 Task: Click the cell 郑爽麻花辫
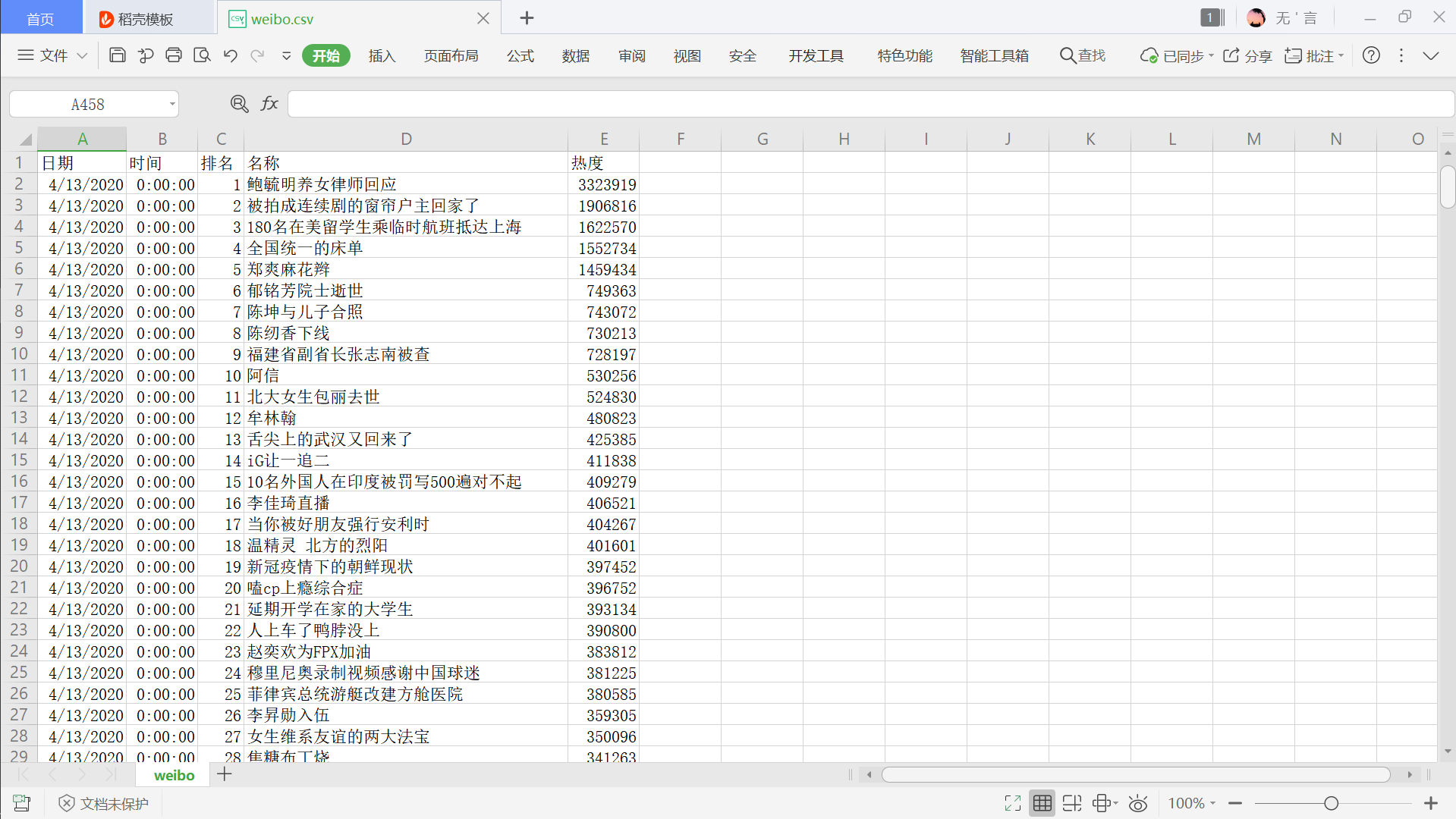tap(406, 269)
